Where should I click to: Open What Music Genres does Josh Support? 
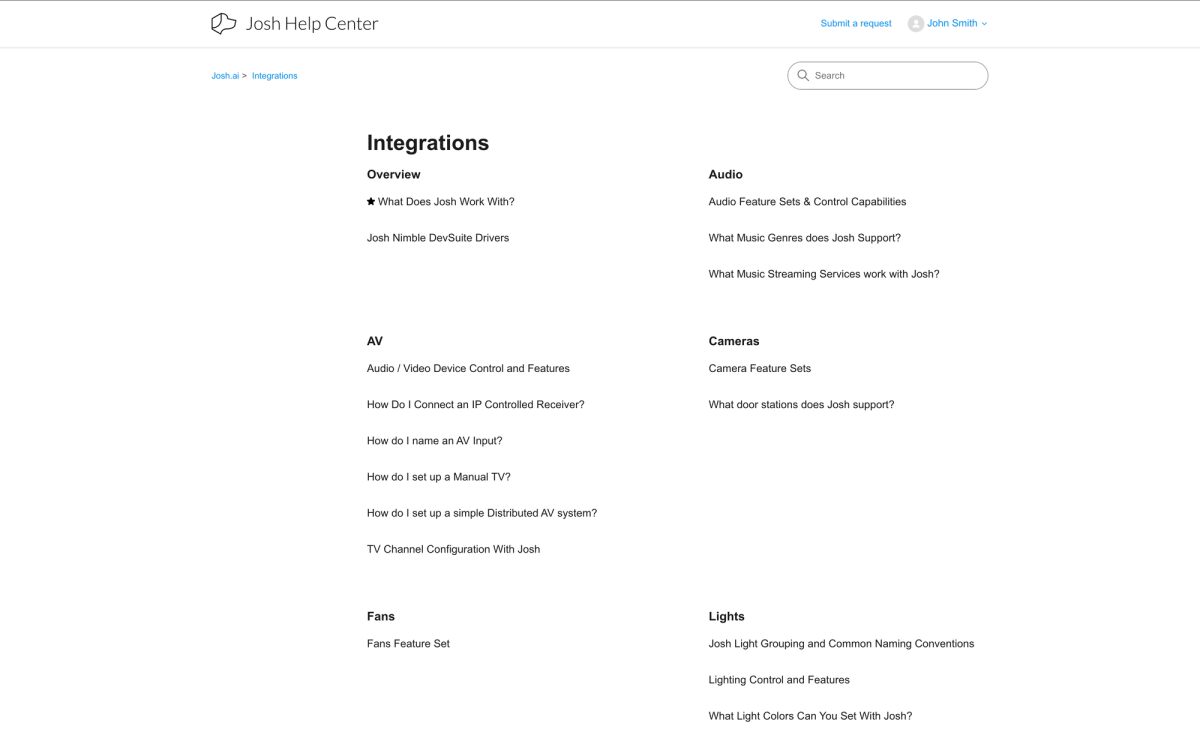click(x=805, y=238)
